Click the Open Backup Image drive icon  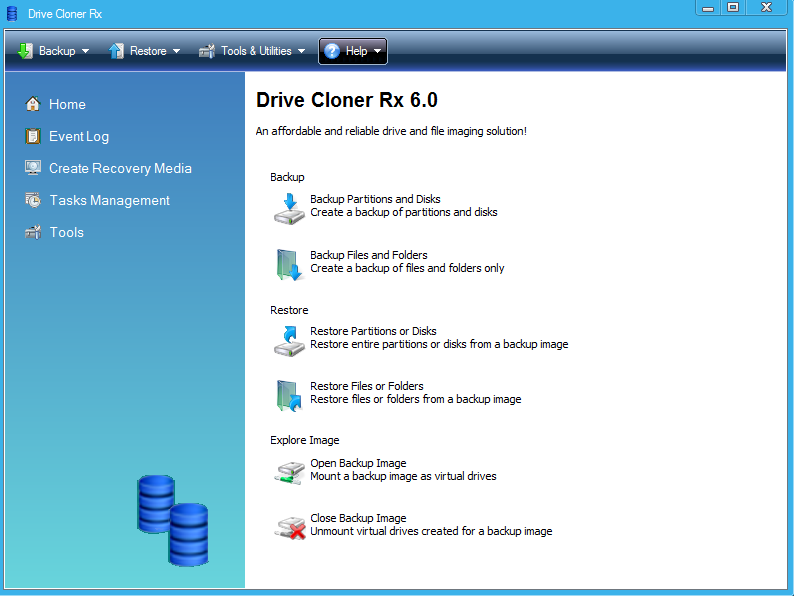tap(288, 472)
